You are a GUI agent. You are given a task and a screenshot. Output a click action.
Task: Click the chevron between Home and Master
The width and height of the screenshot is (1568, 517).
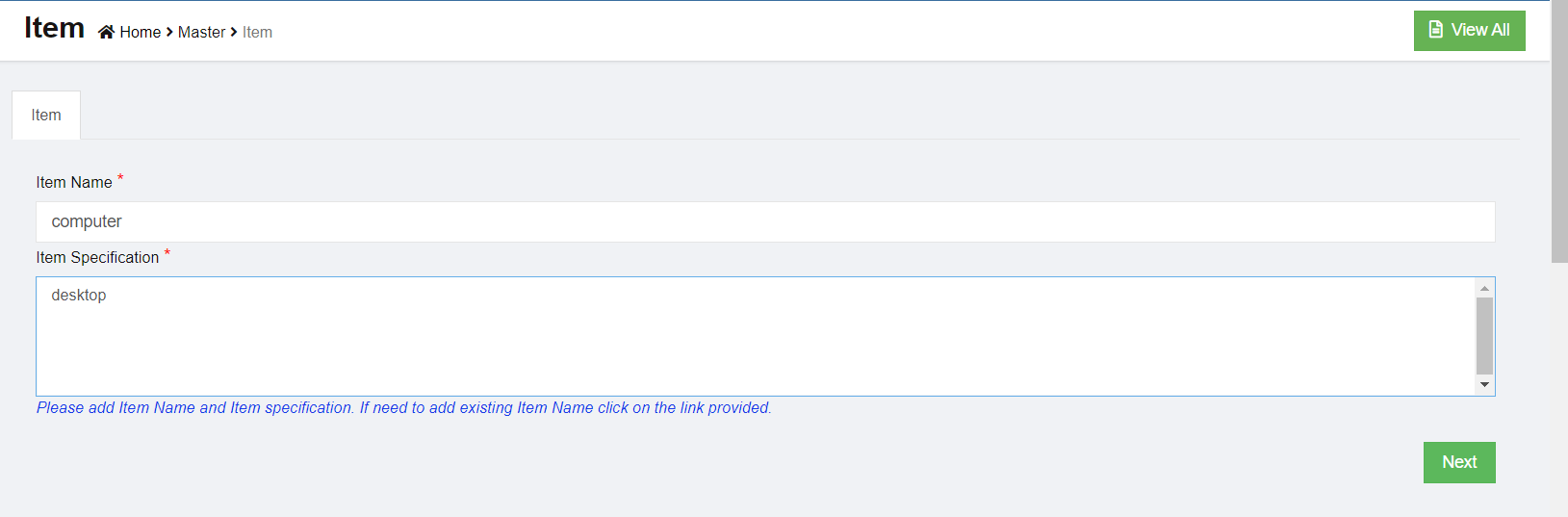click(169, 32)
